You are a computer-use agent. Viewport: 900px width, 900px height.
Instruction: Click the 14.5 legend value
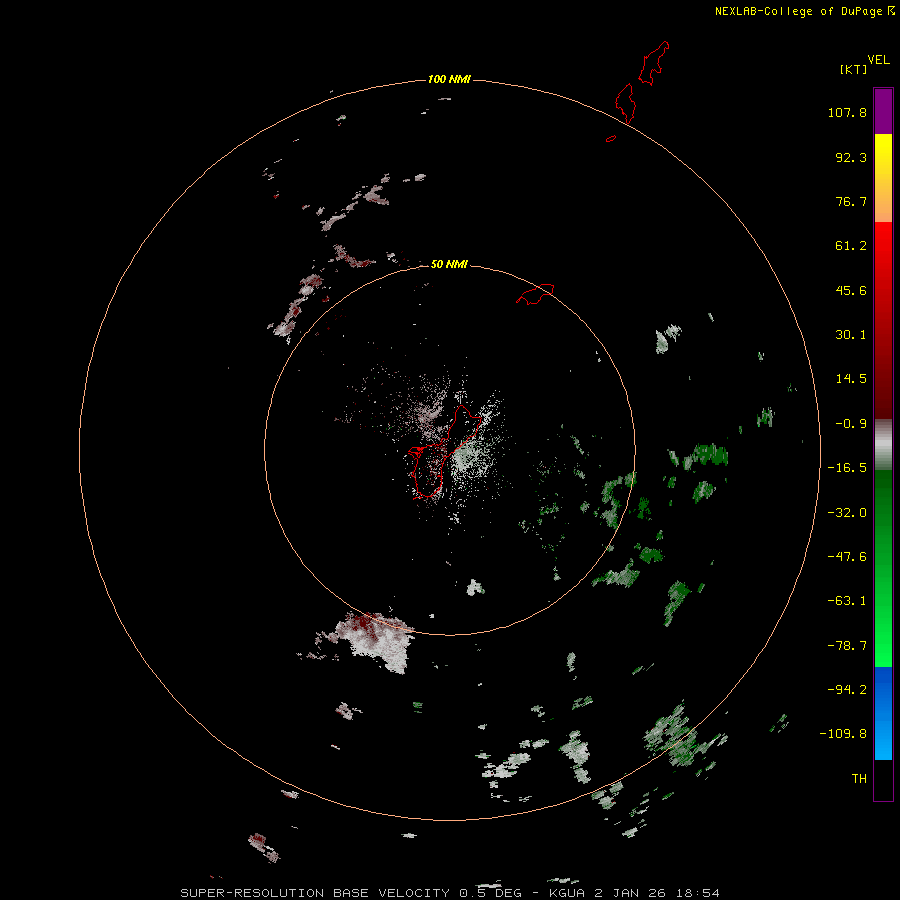pyautogui.click(x=851, y=379)
